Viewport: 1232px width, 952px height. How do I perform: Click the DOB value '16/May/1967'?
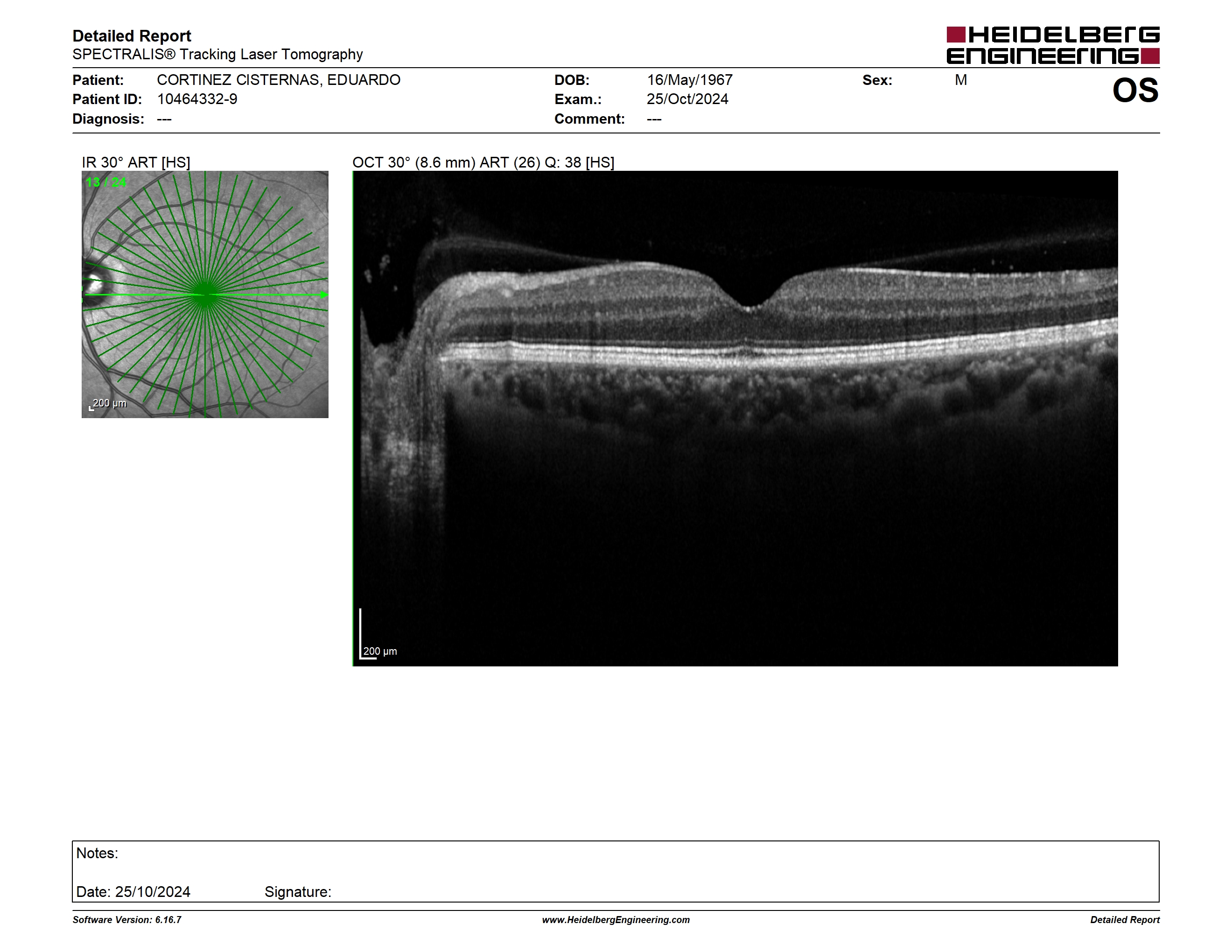coord(689,80)
